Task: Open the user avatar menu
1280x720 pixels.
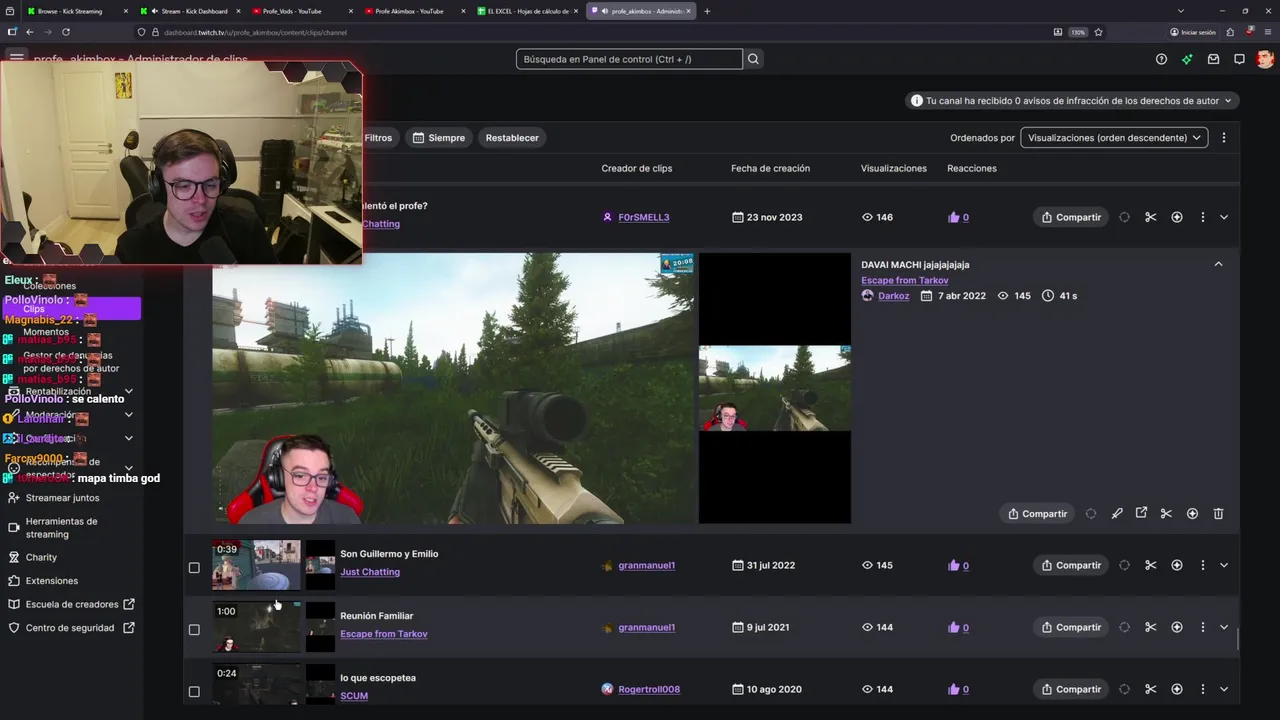Action: [x=1265, y=59]
